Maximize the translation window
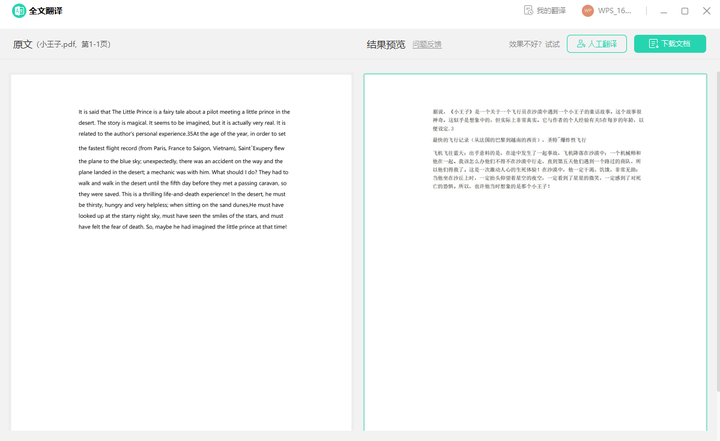The height and width of the screenshot is (441, 720). (685, 11)
